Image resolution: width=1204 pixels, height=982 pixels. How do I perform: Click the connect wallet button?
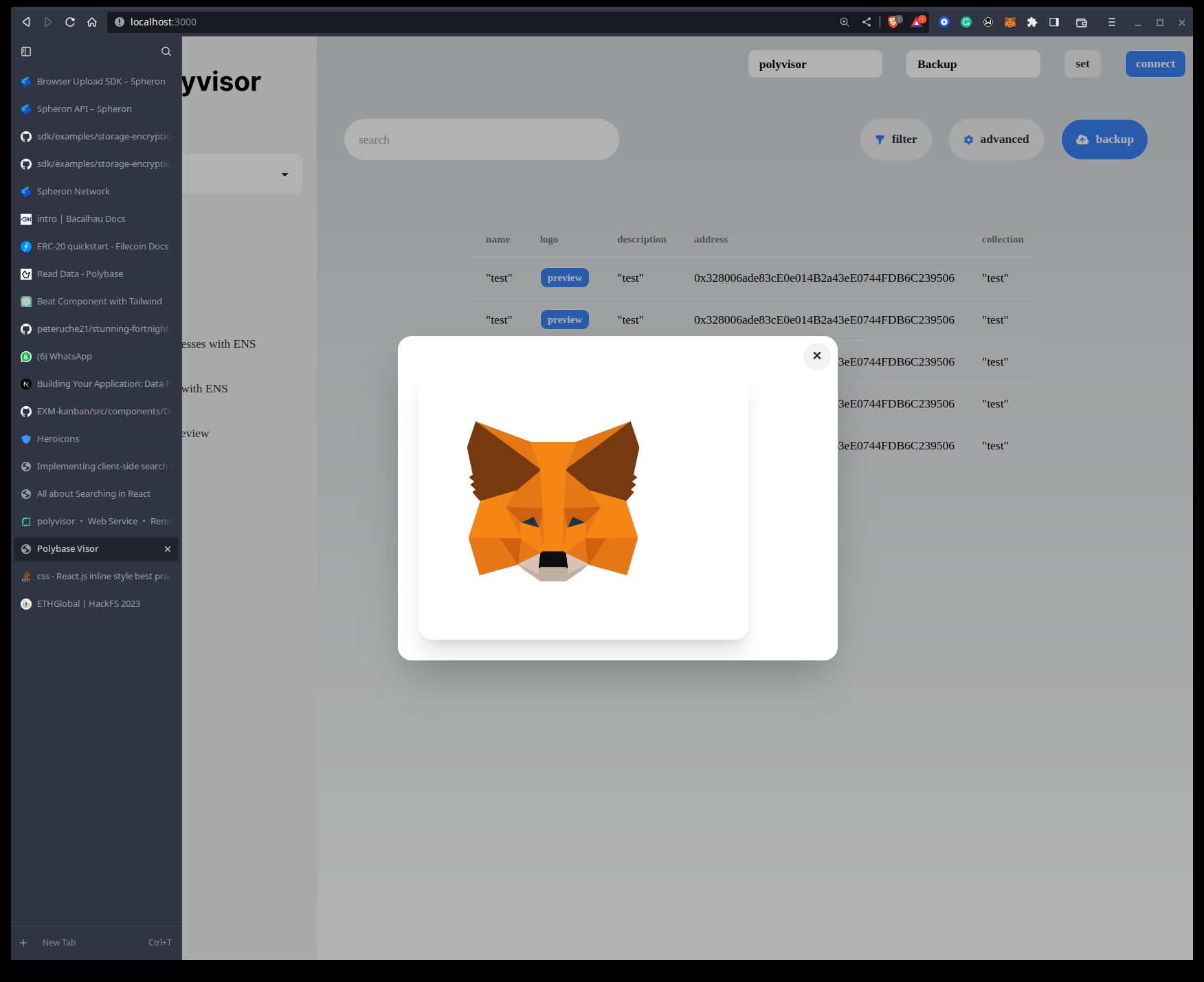click(1155, 64)
